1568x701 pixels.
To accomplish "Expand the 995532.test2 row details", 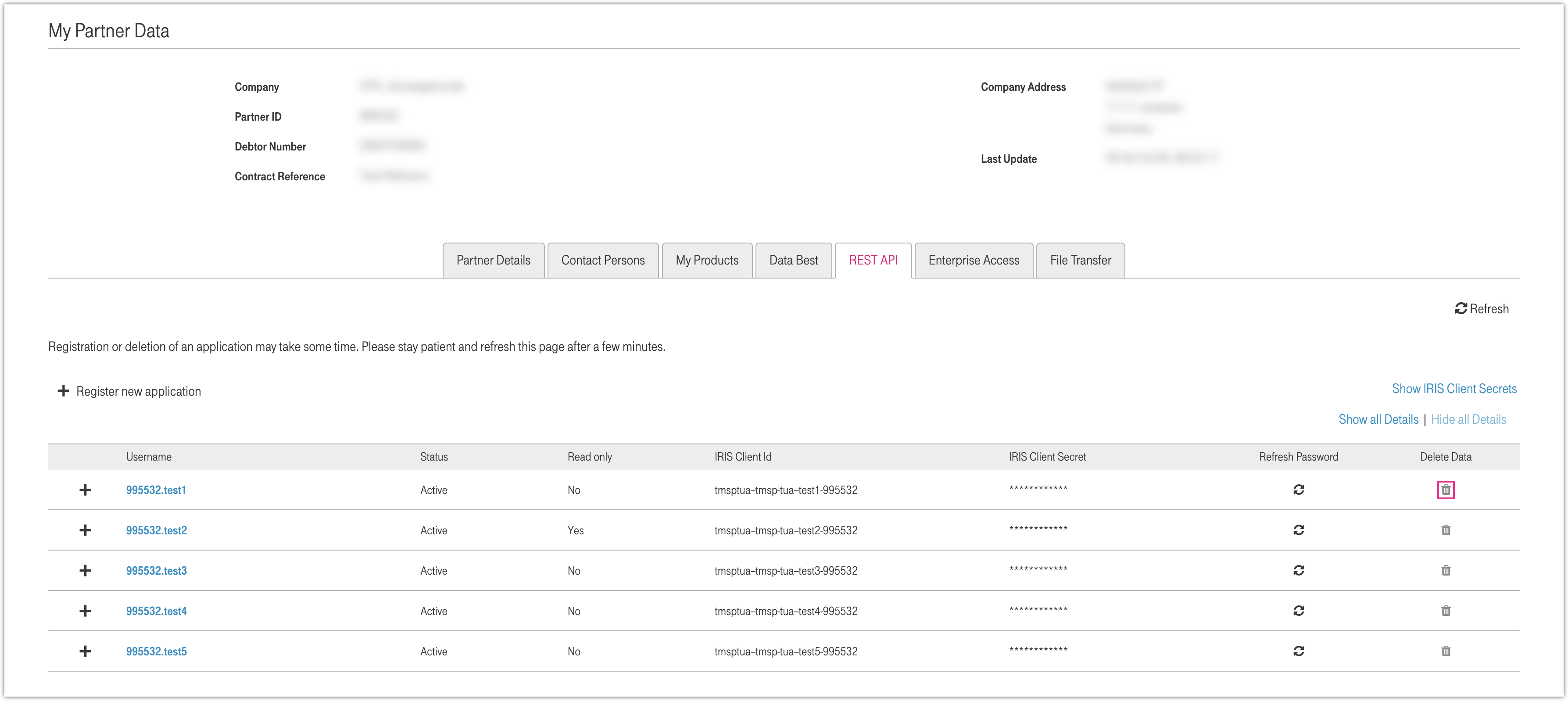I will 85,530.
